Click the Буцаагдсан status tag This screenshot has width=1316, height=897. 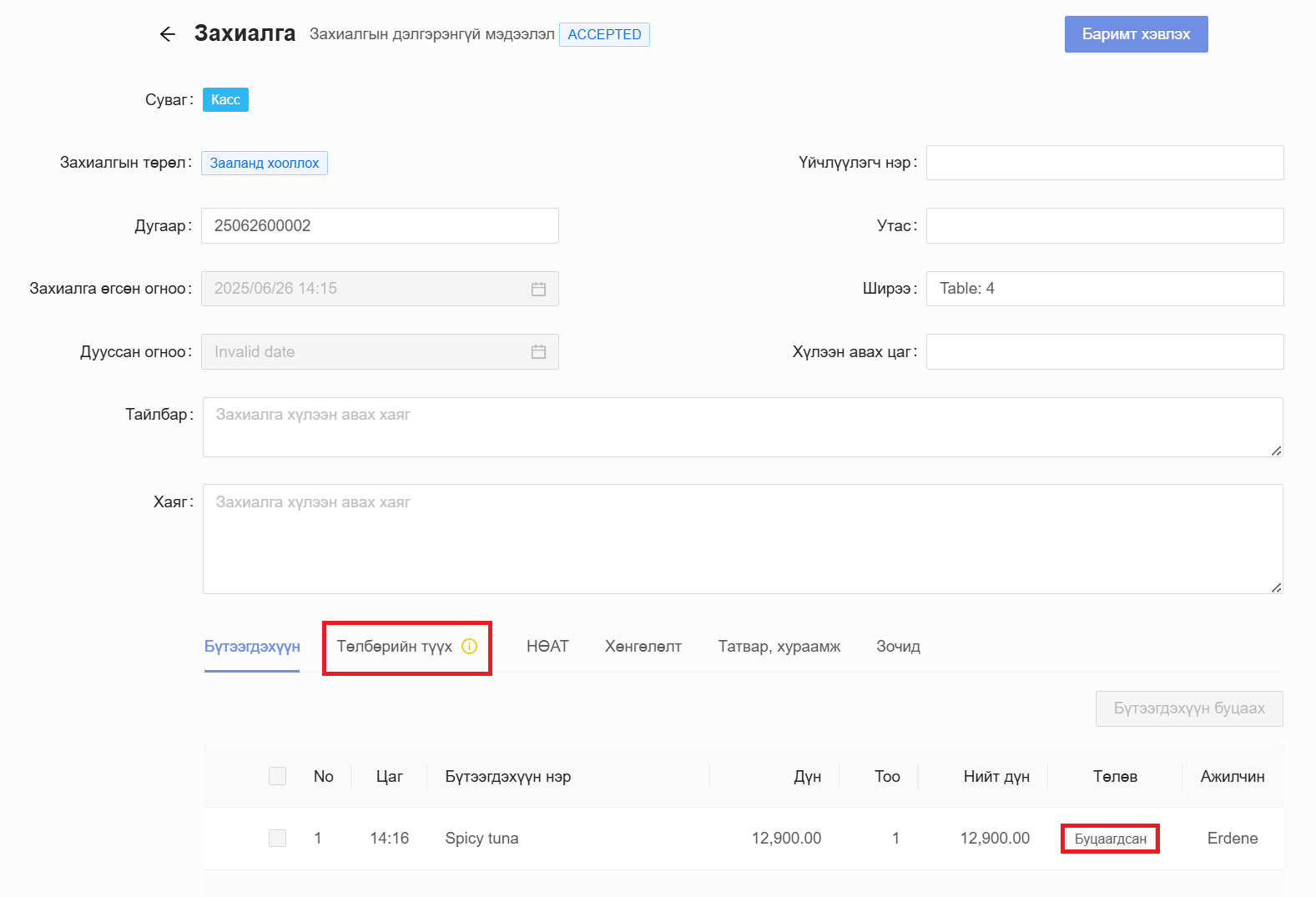click(1110, 839)
